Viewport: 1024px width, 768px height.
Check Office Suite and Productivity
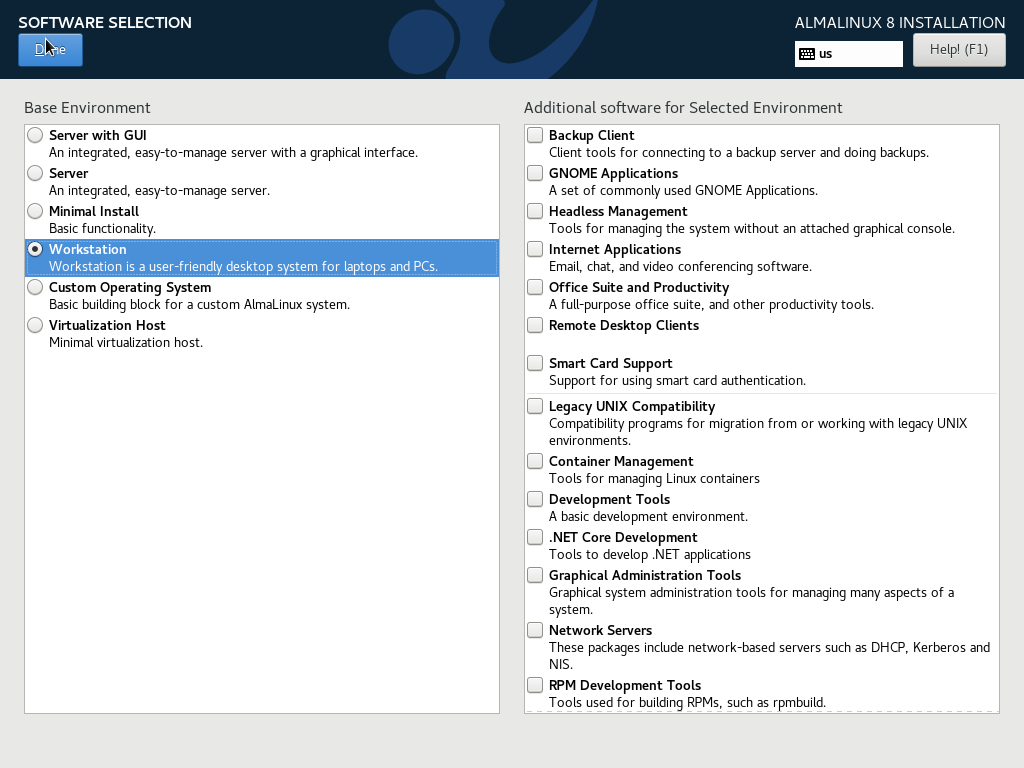tap(535, 287)
